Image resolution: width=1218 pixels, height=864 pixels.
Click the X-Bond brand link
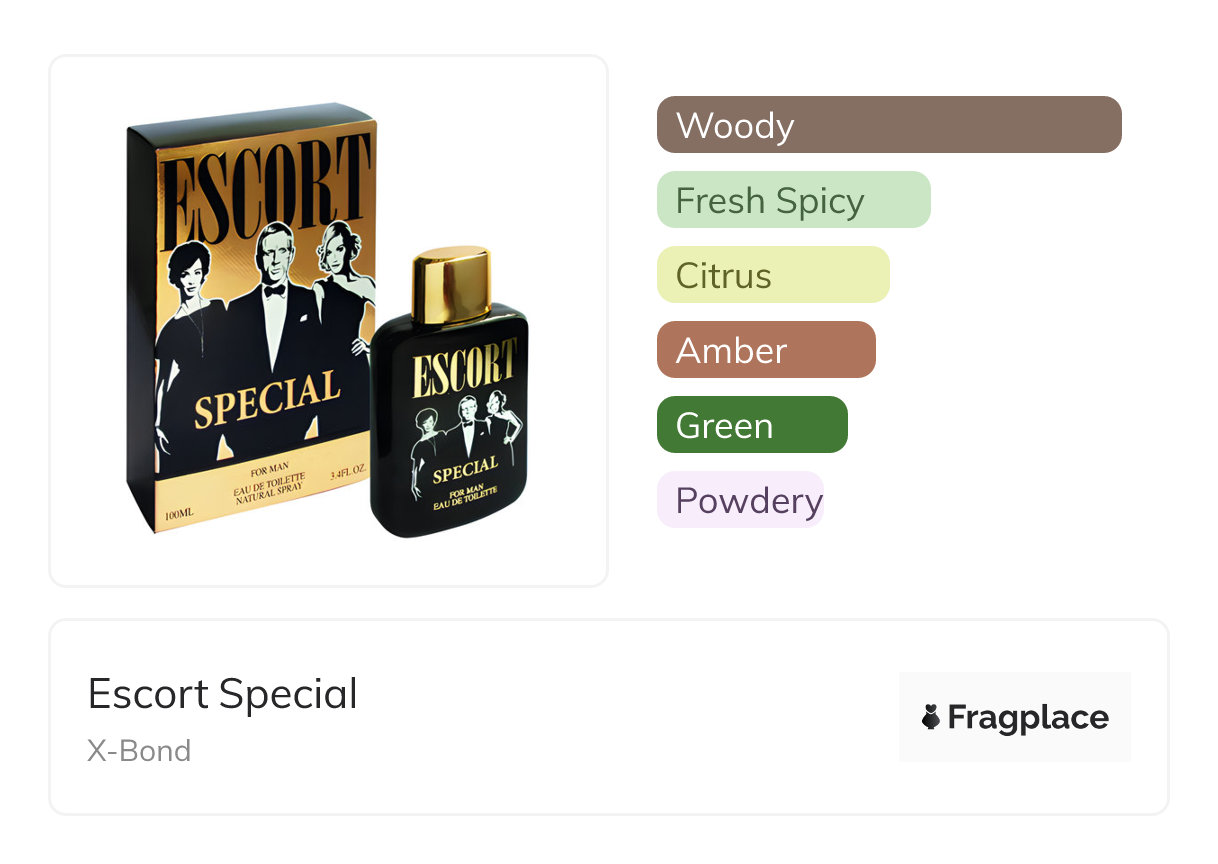click(139, 751)
